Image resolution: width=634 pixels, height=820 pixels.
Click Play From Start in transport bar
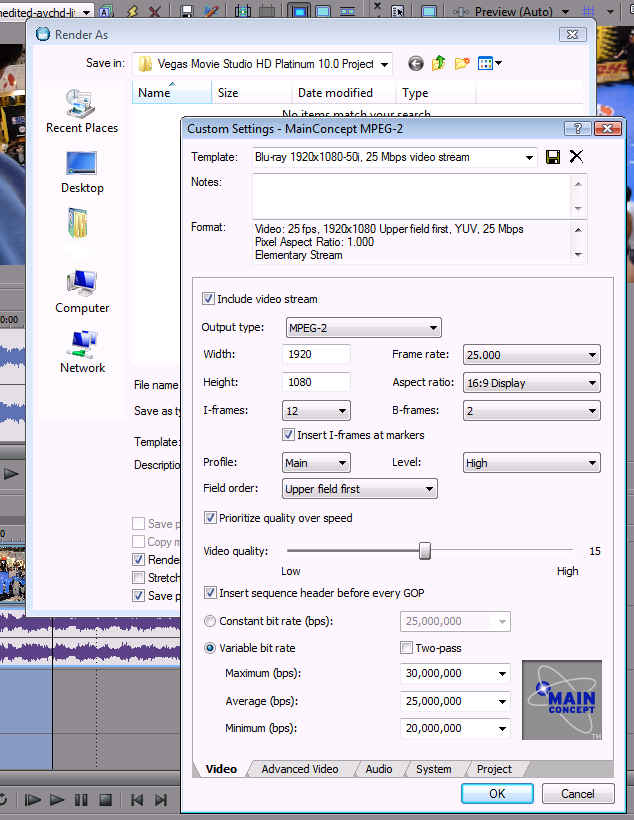pyautogui.click(x=32, y=800)
